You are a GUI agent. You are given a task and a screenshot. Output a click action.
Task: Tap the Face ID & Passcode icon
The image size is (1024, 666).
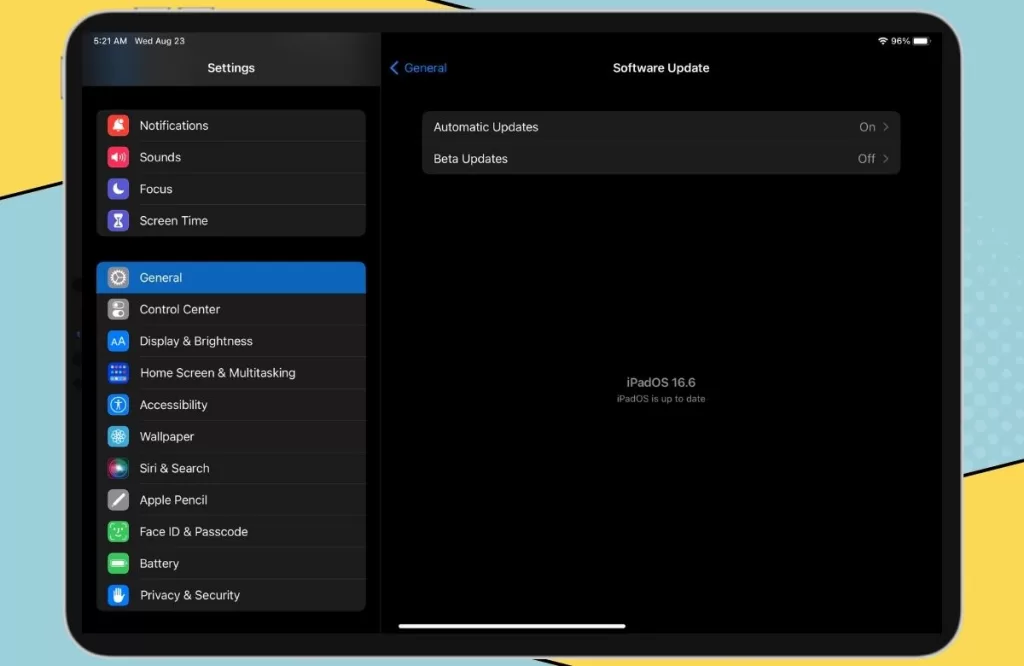(118, 531)
